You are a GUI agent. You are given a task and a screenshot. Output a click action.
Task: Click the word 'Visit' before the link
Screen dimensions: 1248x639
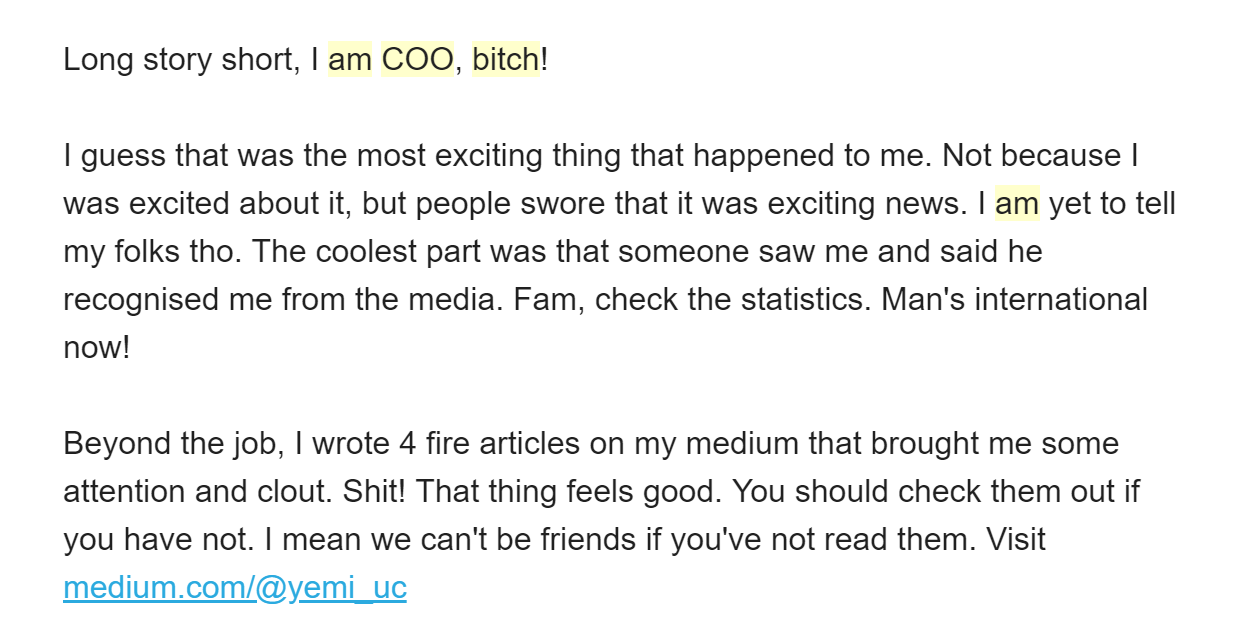[x=1016, y=540]
